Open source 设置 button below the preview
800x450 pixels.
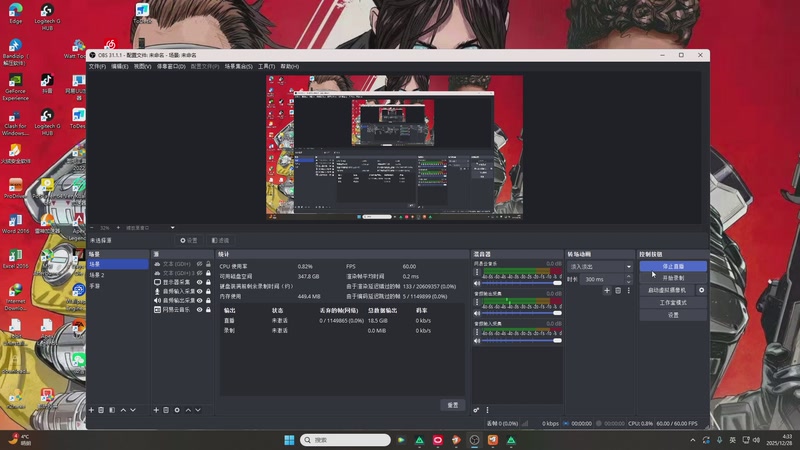[188, 240]
